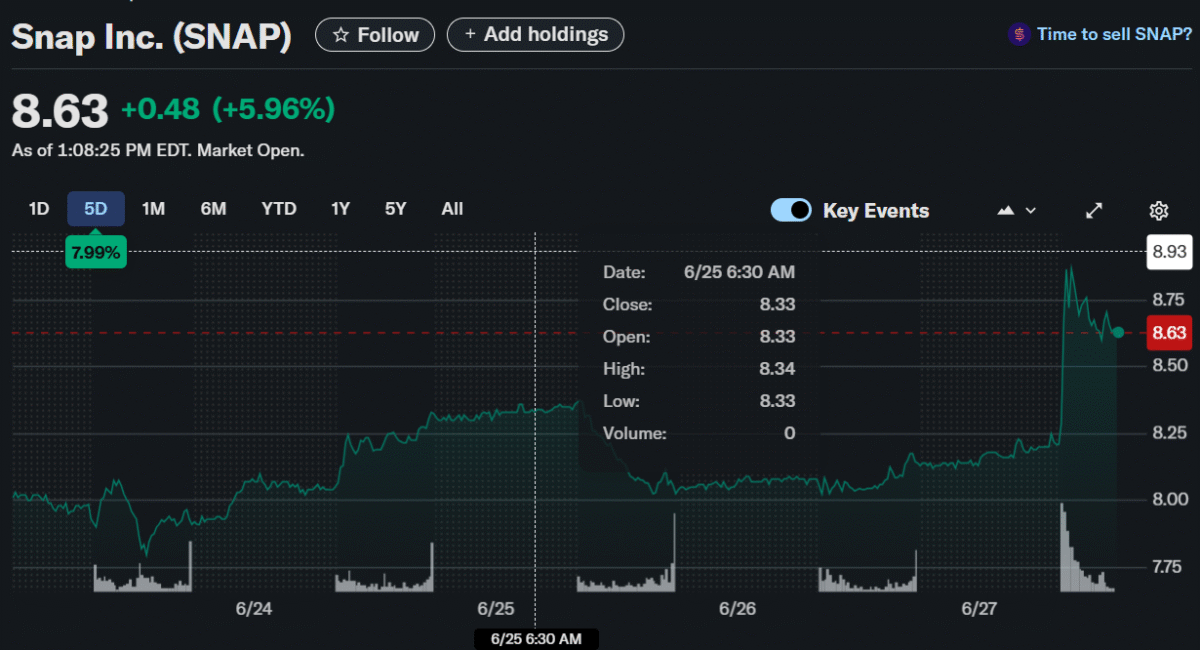The height and width of the screenshot is (650, 1200).
Task: Click the Add holdings button
Action: (535, 35)
